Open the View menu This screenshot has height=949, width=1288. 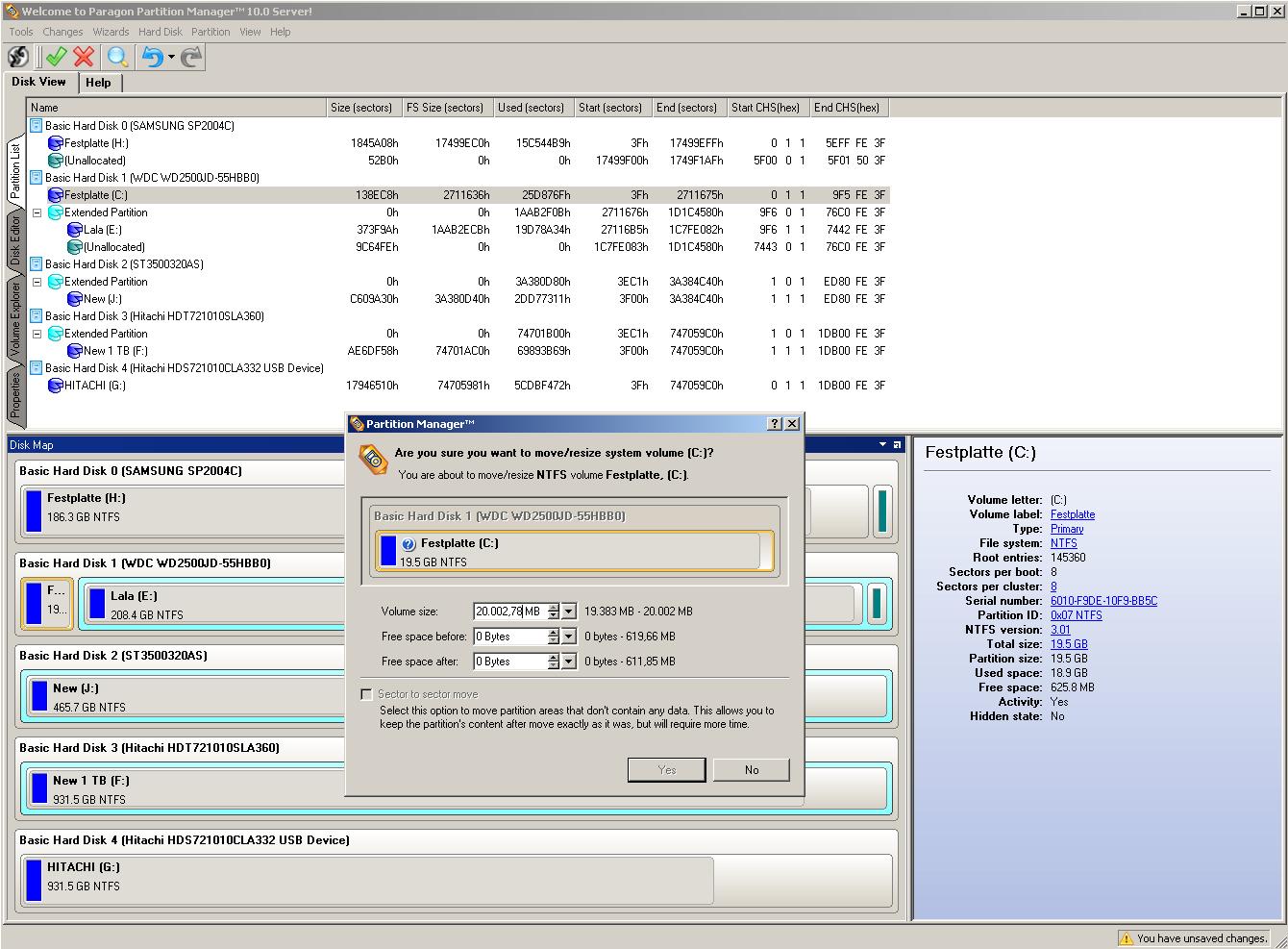[250, 32]
